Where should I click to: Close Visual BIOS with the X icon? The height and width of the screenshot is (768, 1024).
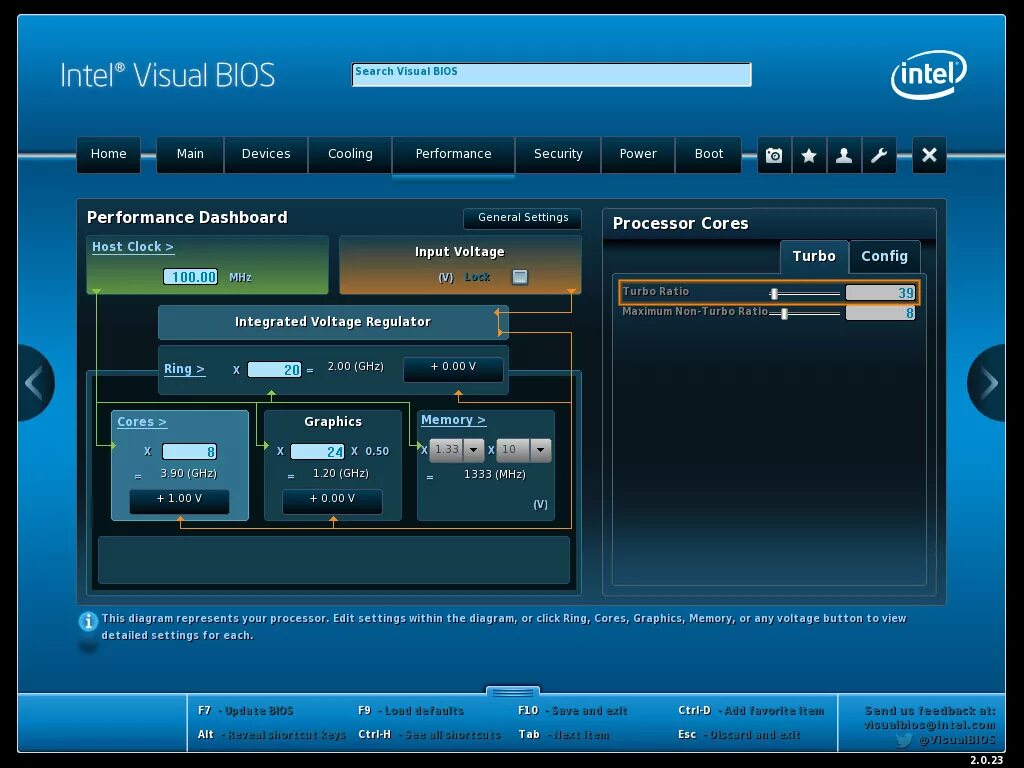tap(929, 155)
